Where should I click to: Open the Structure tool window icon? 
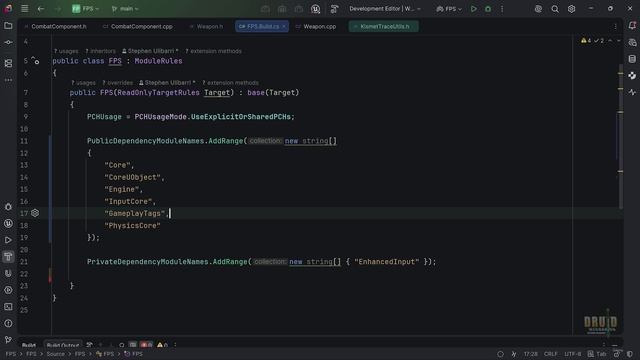pyautogui.click(x=8, y=63)
